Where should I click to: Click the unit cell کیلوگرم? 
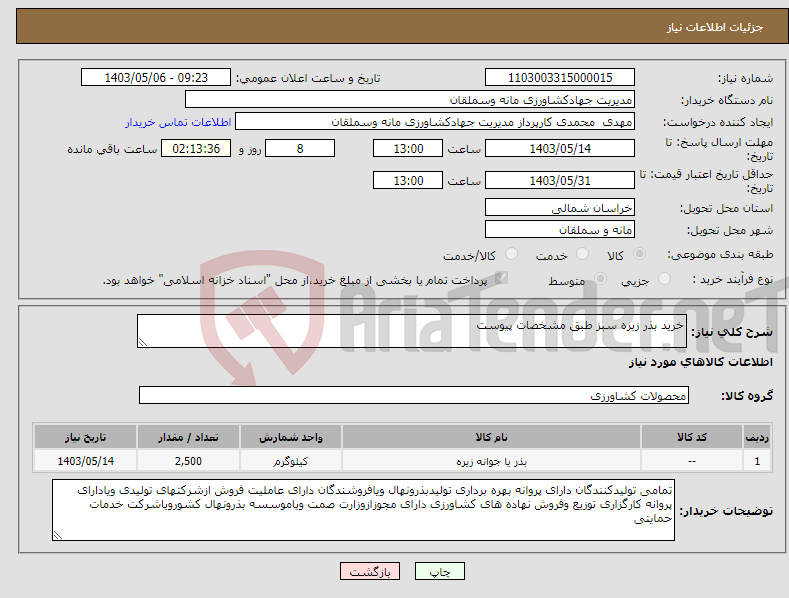click(291, 461)
